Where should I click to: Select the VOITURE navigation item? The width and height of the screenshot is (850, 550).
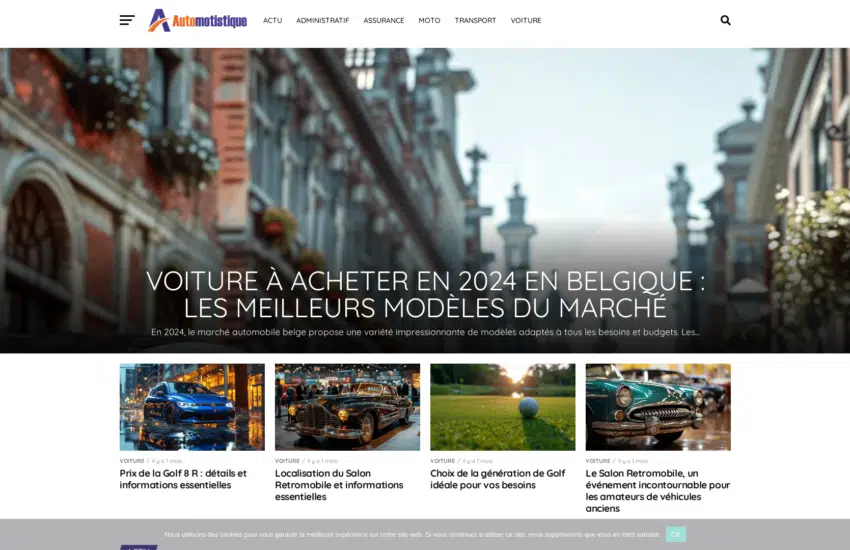point(526,20)
